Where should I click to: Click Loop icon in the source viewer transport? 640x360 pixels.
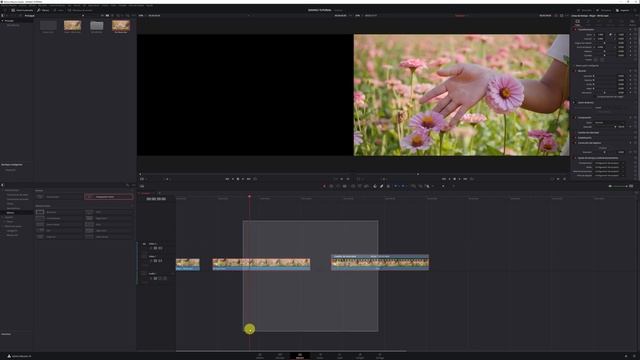coord(255,179)
